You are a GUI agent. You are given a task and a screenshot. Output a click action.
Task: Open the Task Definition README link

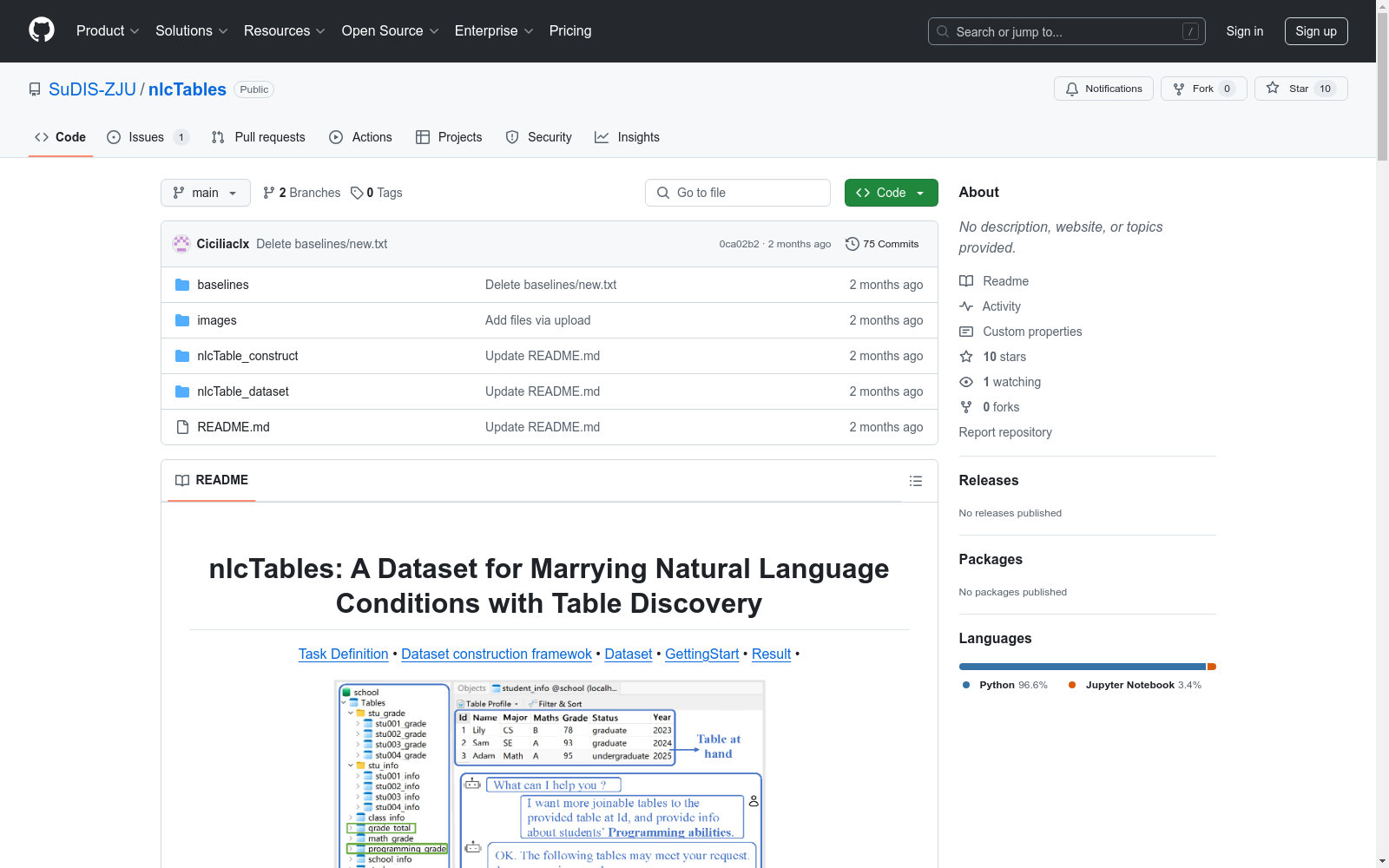[344, 654]
